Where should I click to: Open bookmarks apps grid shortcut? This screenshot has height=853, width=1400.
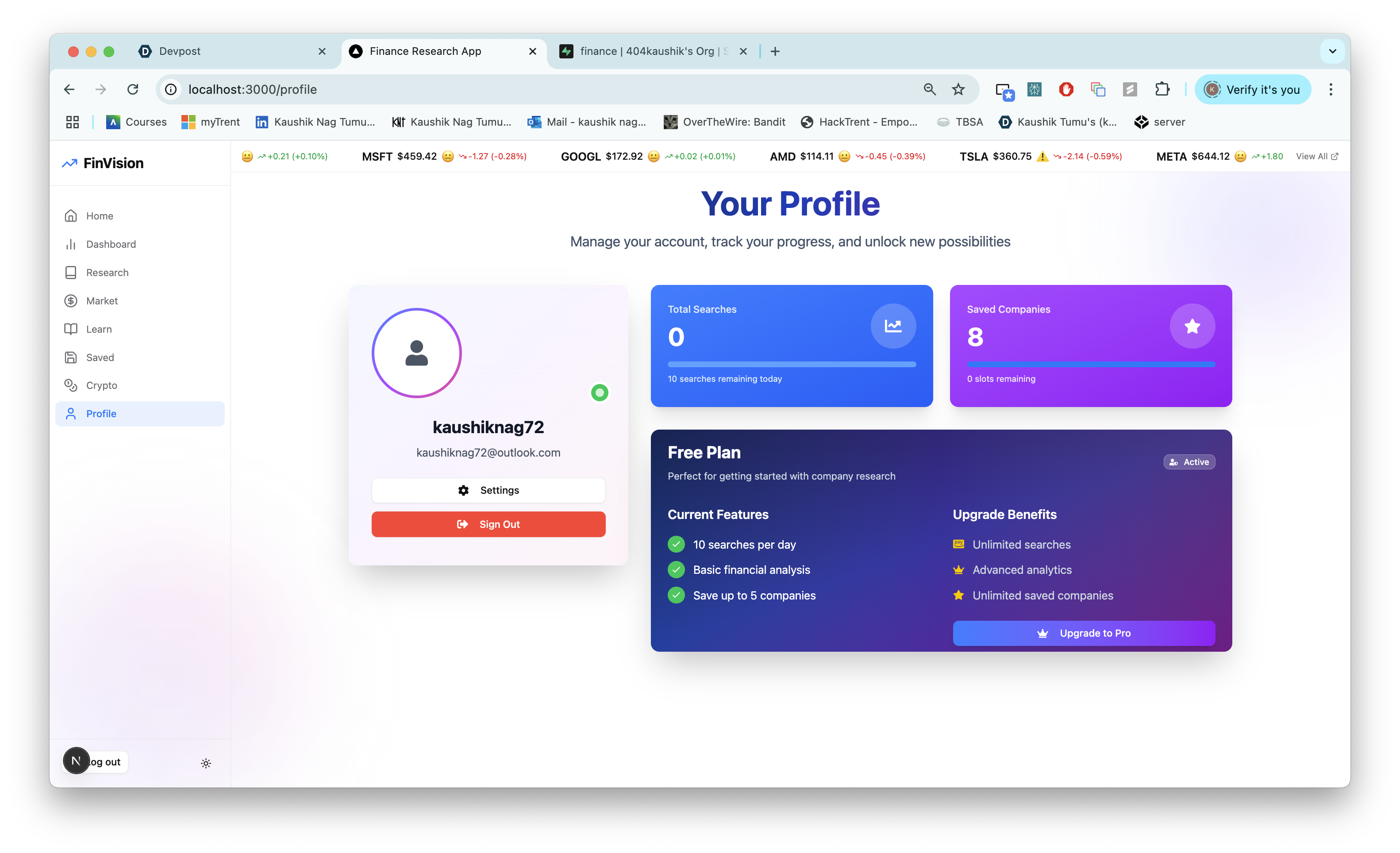[72, 122]
